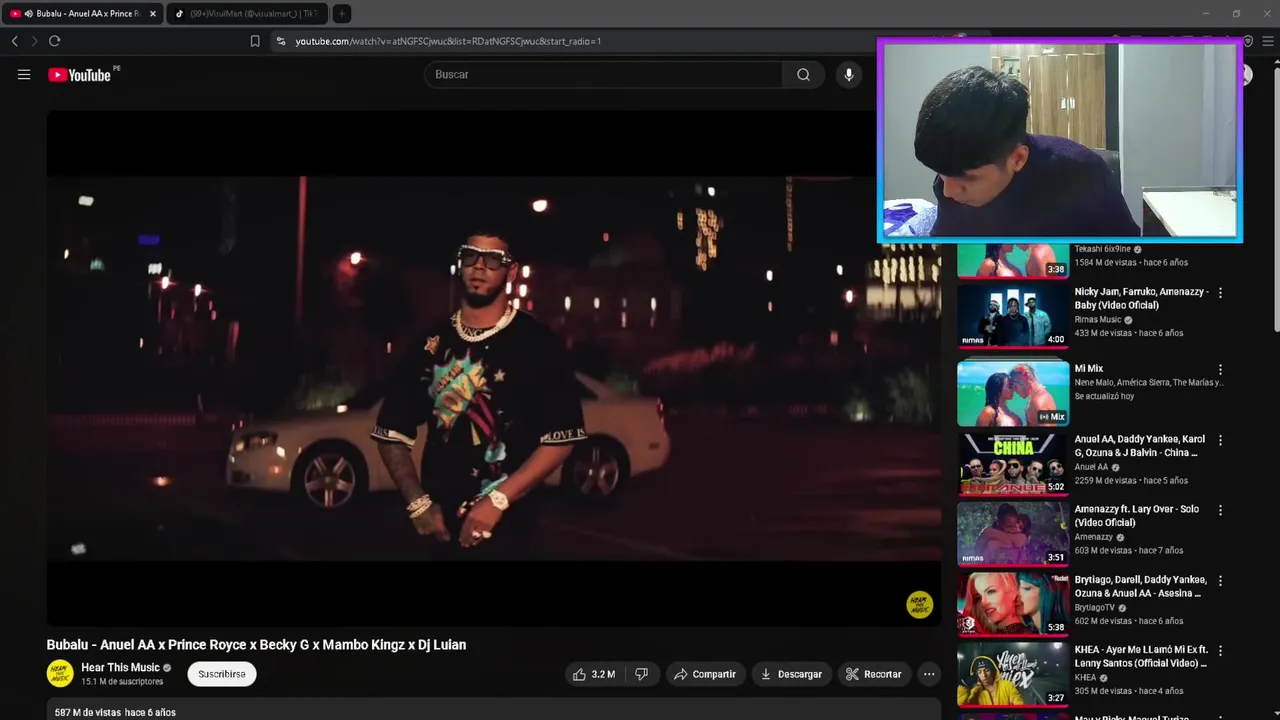Bookmark this page with the bookmark icon
1280x720 pixels.
coord(255,41)
